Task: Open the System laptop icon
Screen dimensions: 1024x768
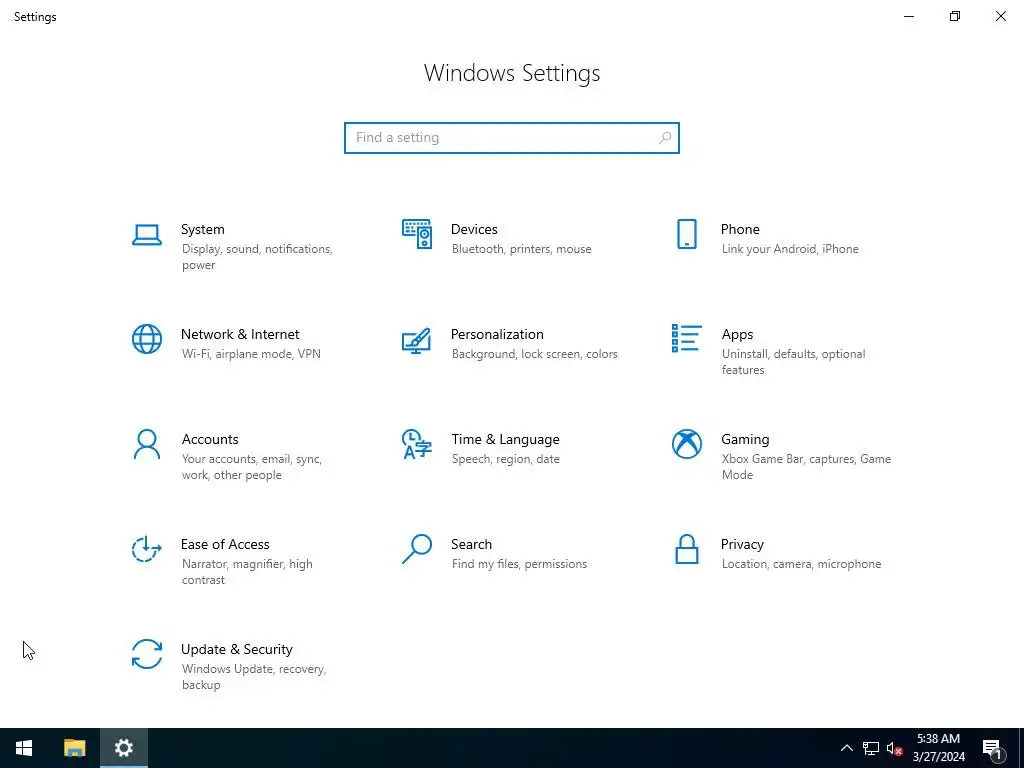Action: click(x=147, y=234)
